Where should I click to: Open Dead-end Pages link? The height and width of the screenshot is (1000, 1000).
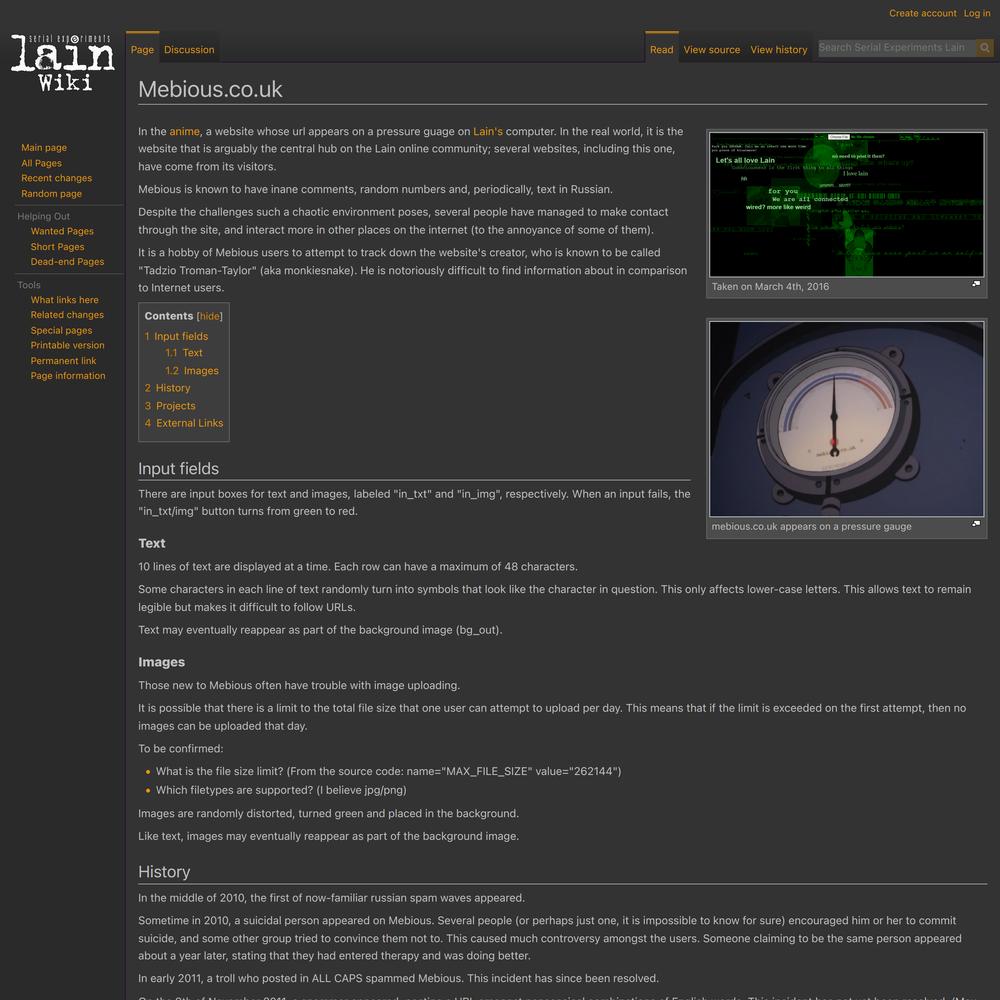(x=67, y=261)
